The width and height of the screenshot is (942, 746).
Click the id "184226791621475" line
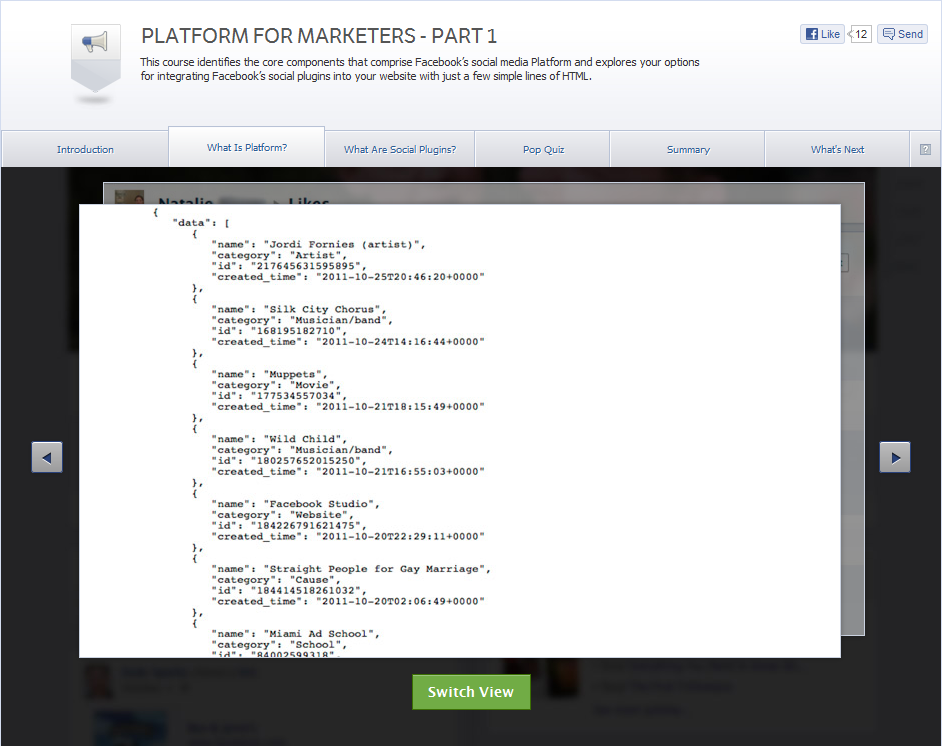(288, 526)
